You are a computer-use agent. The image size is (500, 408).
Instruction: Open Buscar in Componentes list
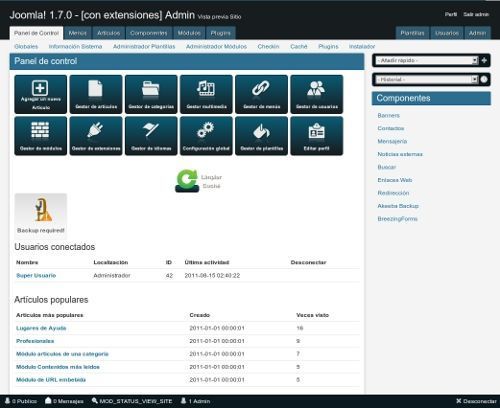(387, 167)
